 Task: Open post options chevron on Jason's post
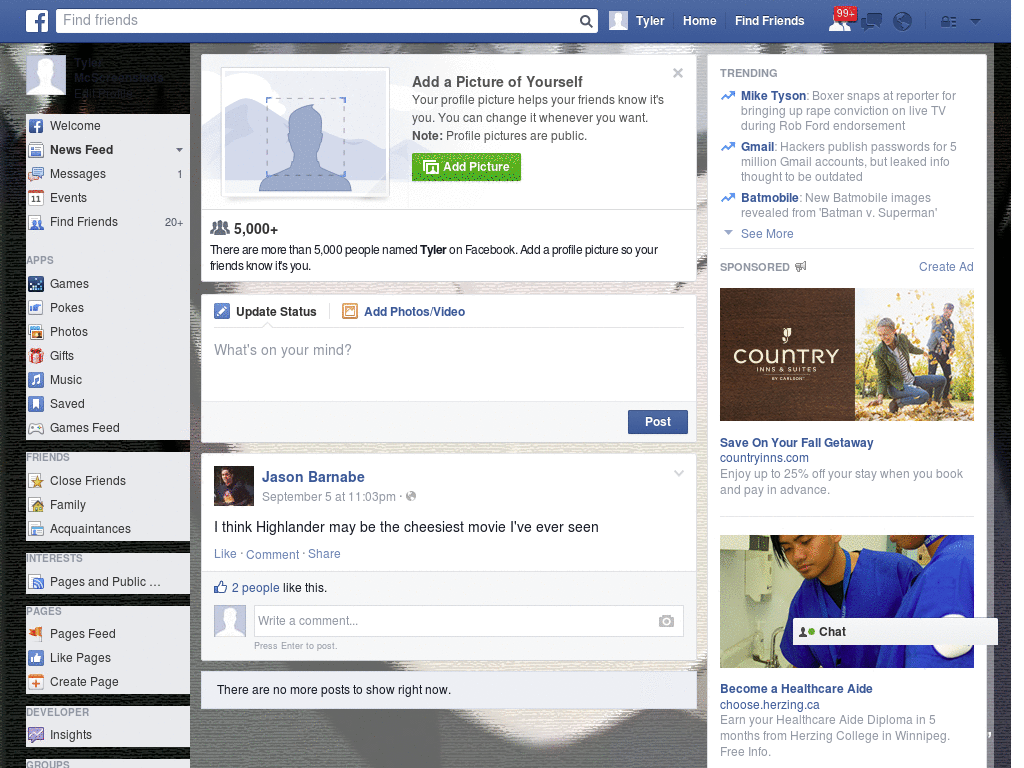tap(679, 473)
